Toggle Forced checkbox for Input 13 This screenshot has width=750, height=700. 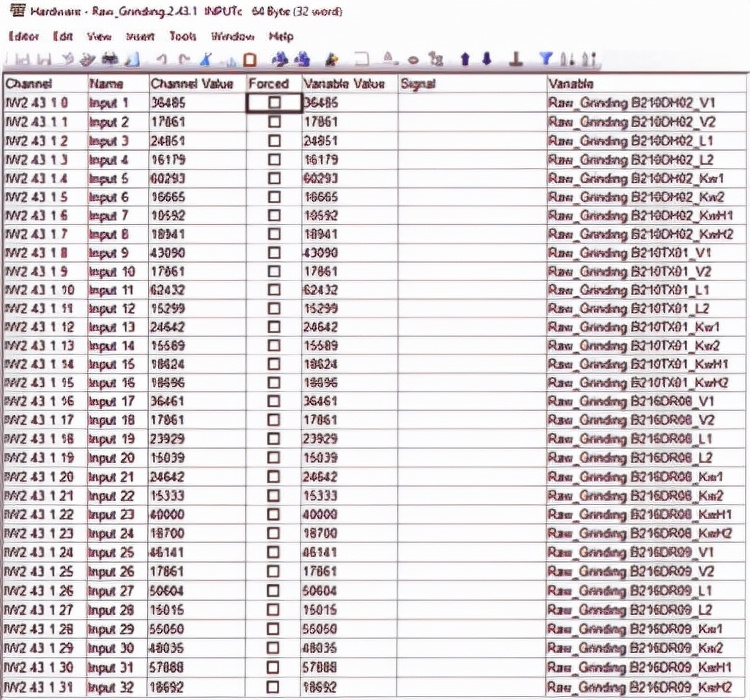point(274,327)
